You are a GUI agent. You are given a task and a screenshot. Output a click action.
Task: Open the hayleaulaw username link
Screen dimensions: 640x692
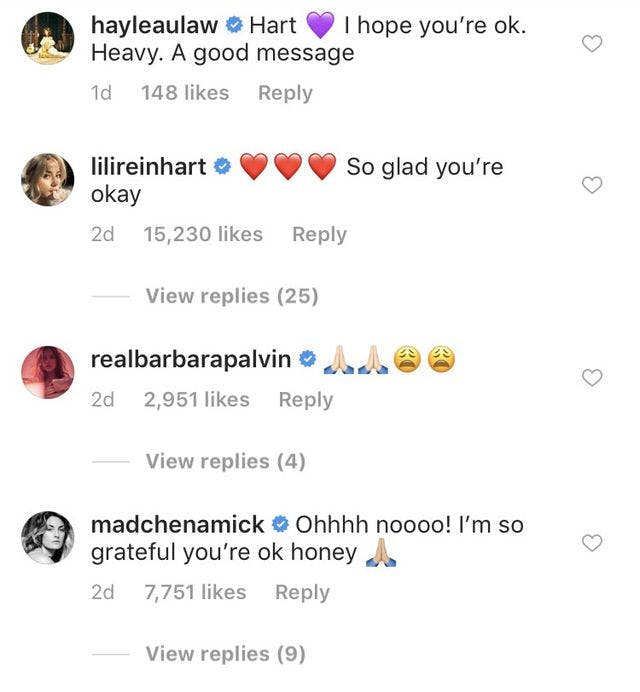(x=154, y=26)
